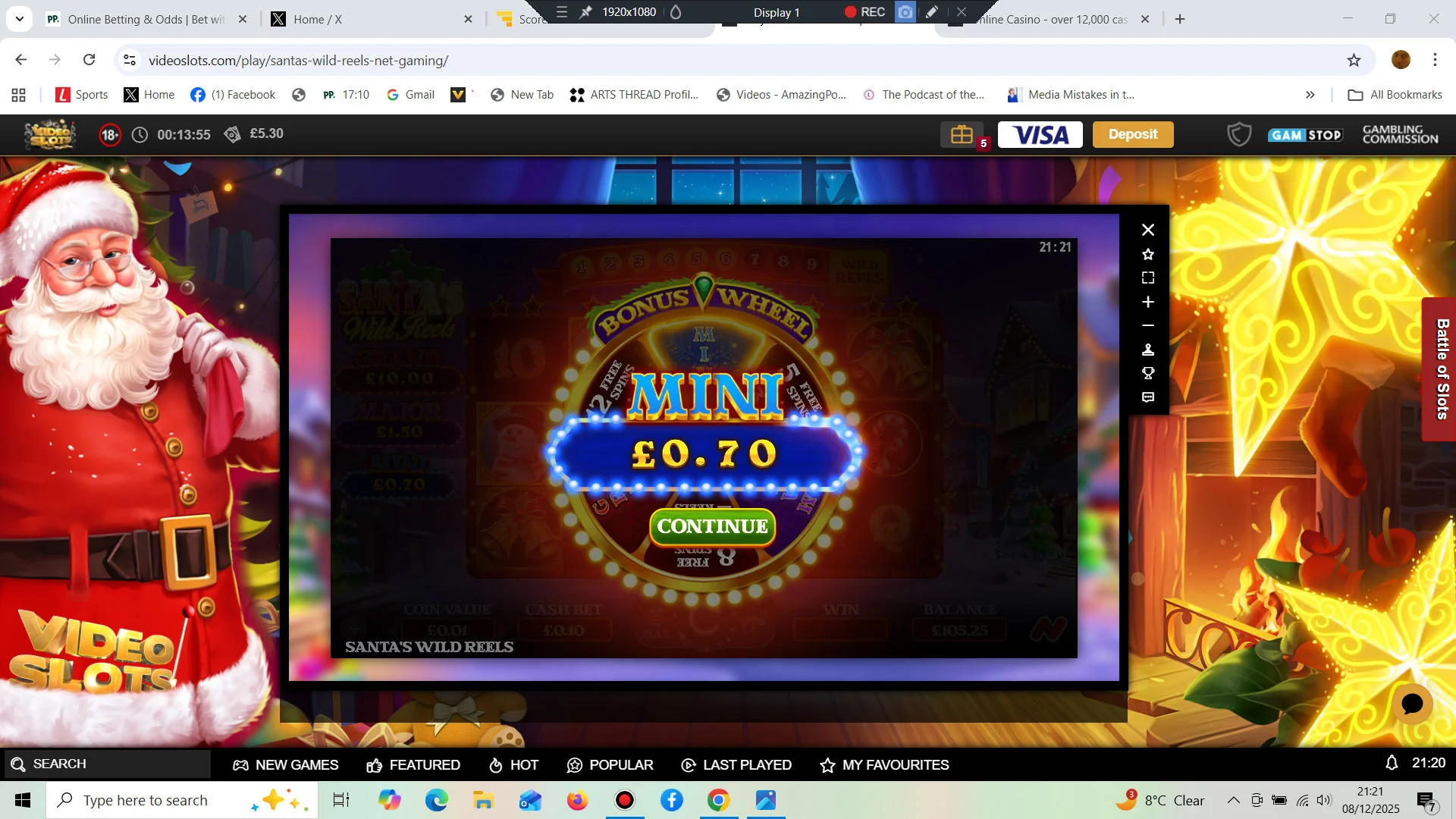Open the Windows notification center
This screenshot has height=819, width=1456.
coord(1426,800)
